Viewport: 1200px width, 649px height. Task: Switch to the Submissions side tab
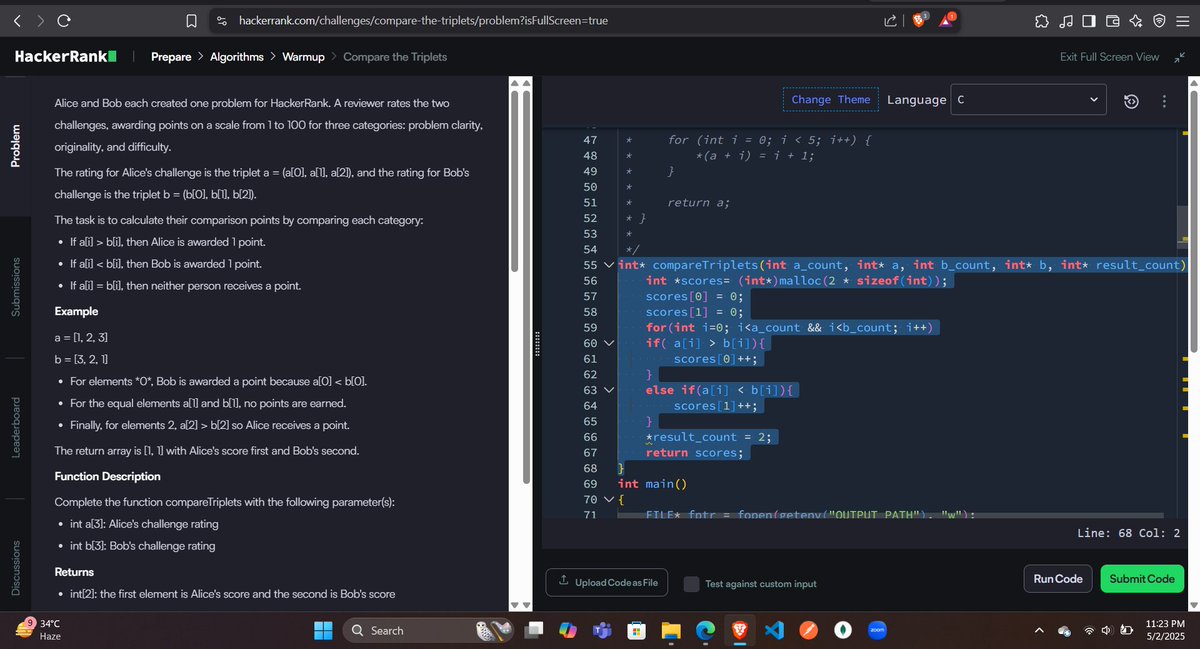point(15,288)
